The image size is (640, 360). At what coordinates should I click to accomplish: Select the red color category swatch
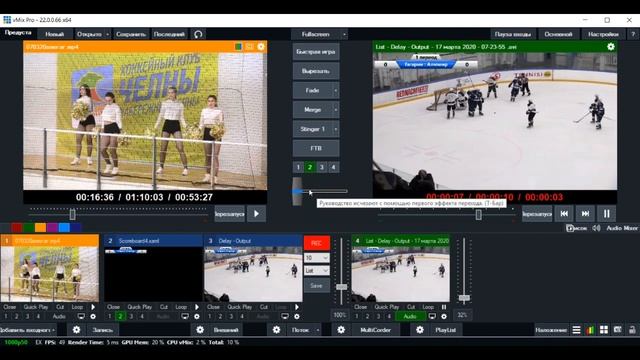(17, 227)
